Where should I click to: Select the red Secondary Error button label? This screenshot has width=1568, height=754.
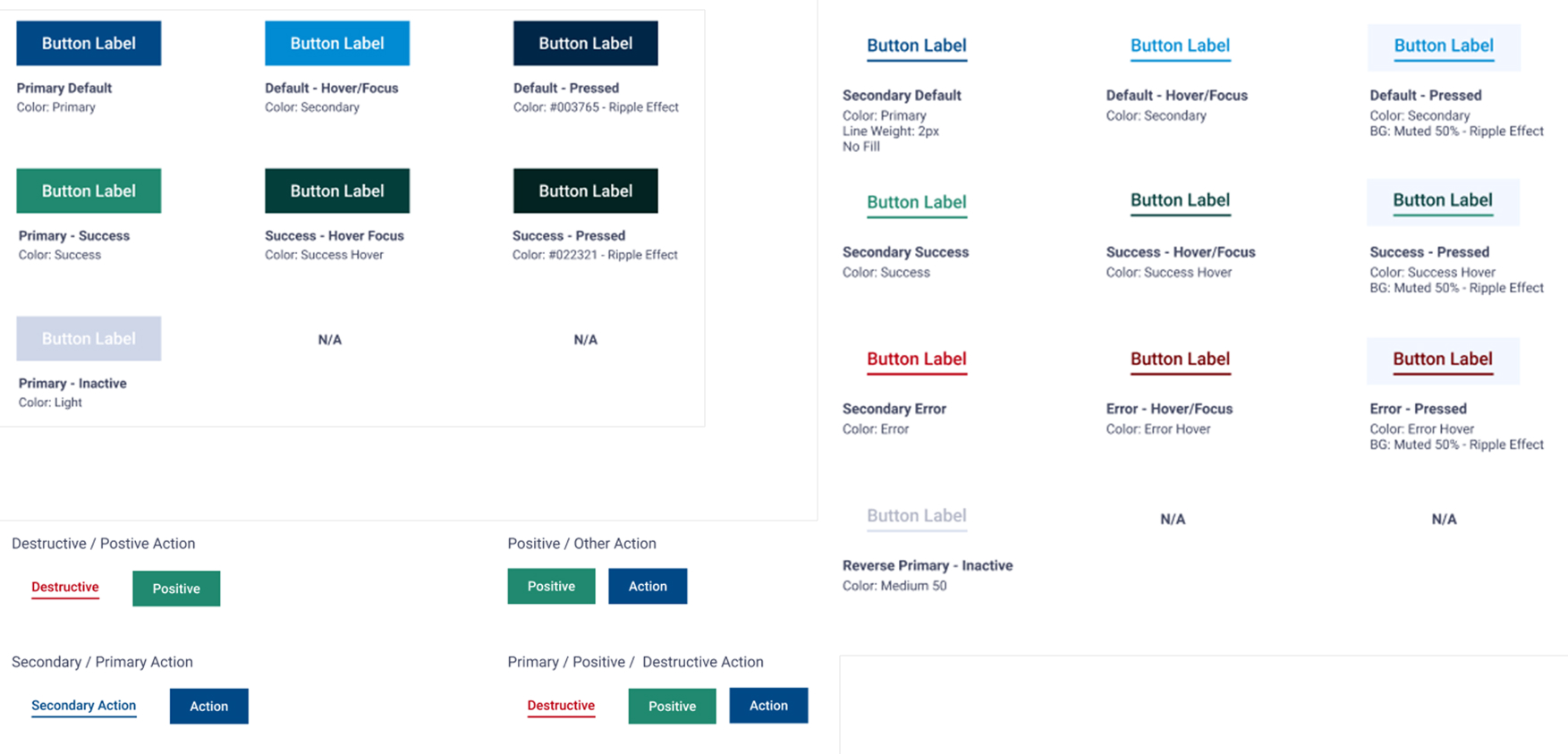pos(916,359)
